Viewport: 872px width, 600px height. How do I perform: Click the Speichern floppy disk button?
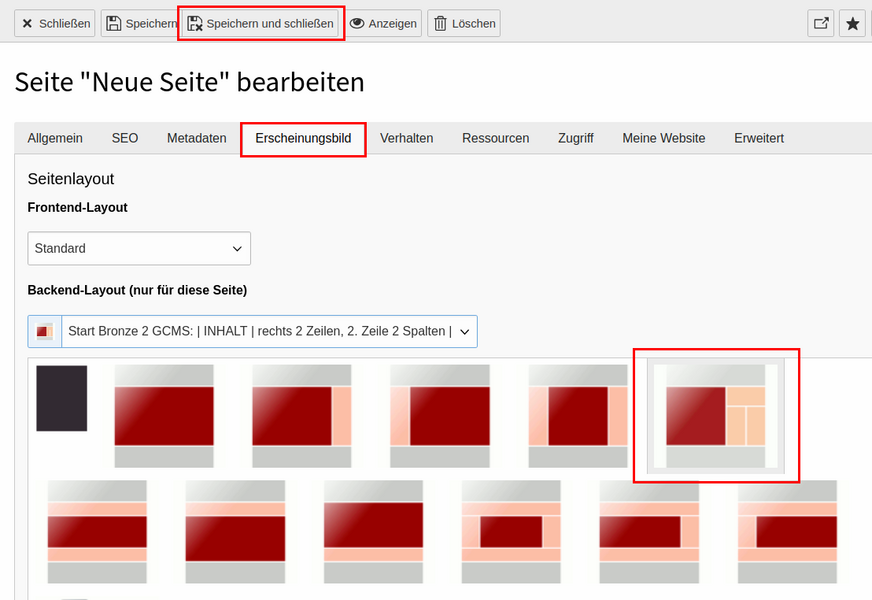(x=140, y=23)
